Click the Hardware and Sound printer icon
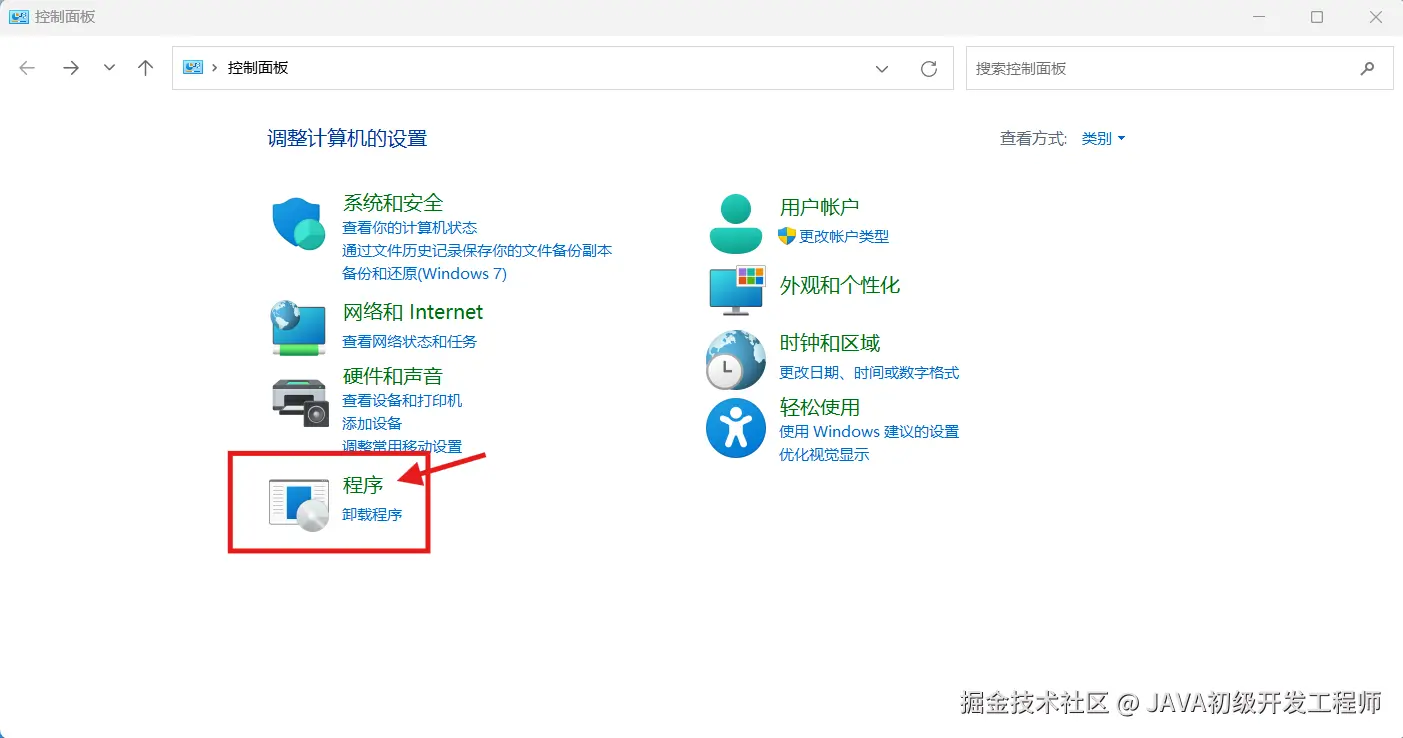This screenshot has height=738, width=1403. (300, 401)
